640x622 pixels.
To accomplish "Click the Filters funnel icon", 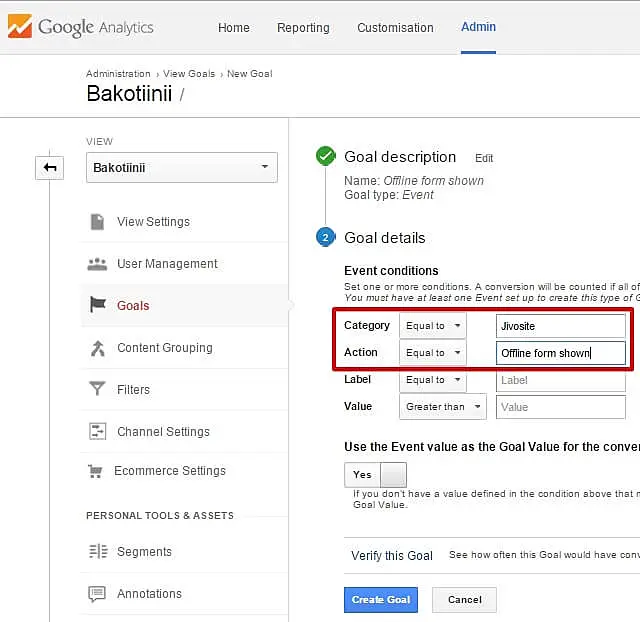I will point(97,390).
